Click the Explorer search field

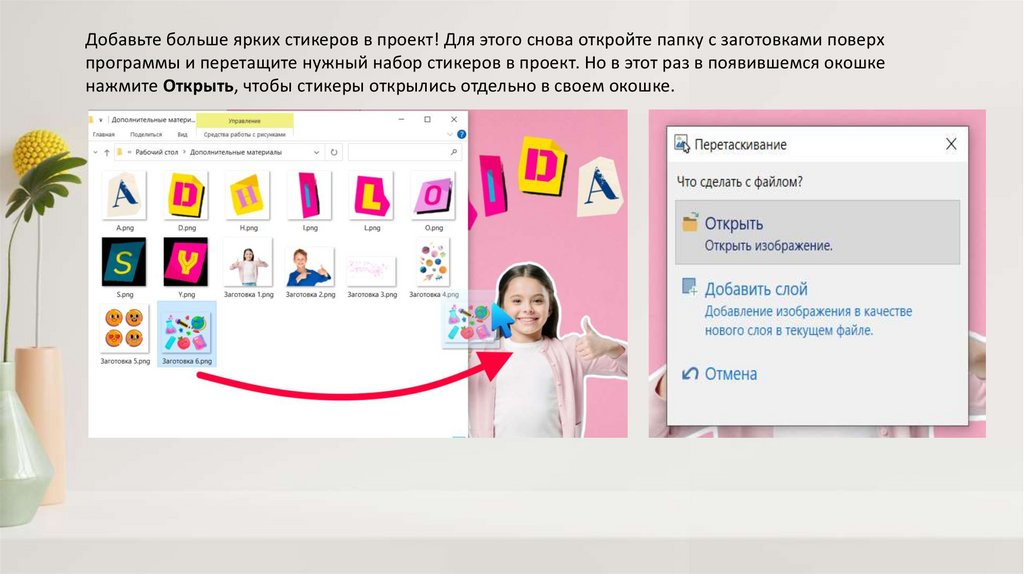click(405, 152)
